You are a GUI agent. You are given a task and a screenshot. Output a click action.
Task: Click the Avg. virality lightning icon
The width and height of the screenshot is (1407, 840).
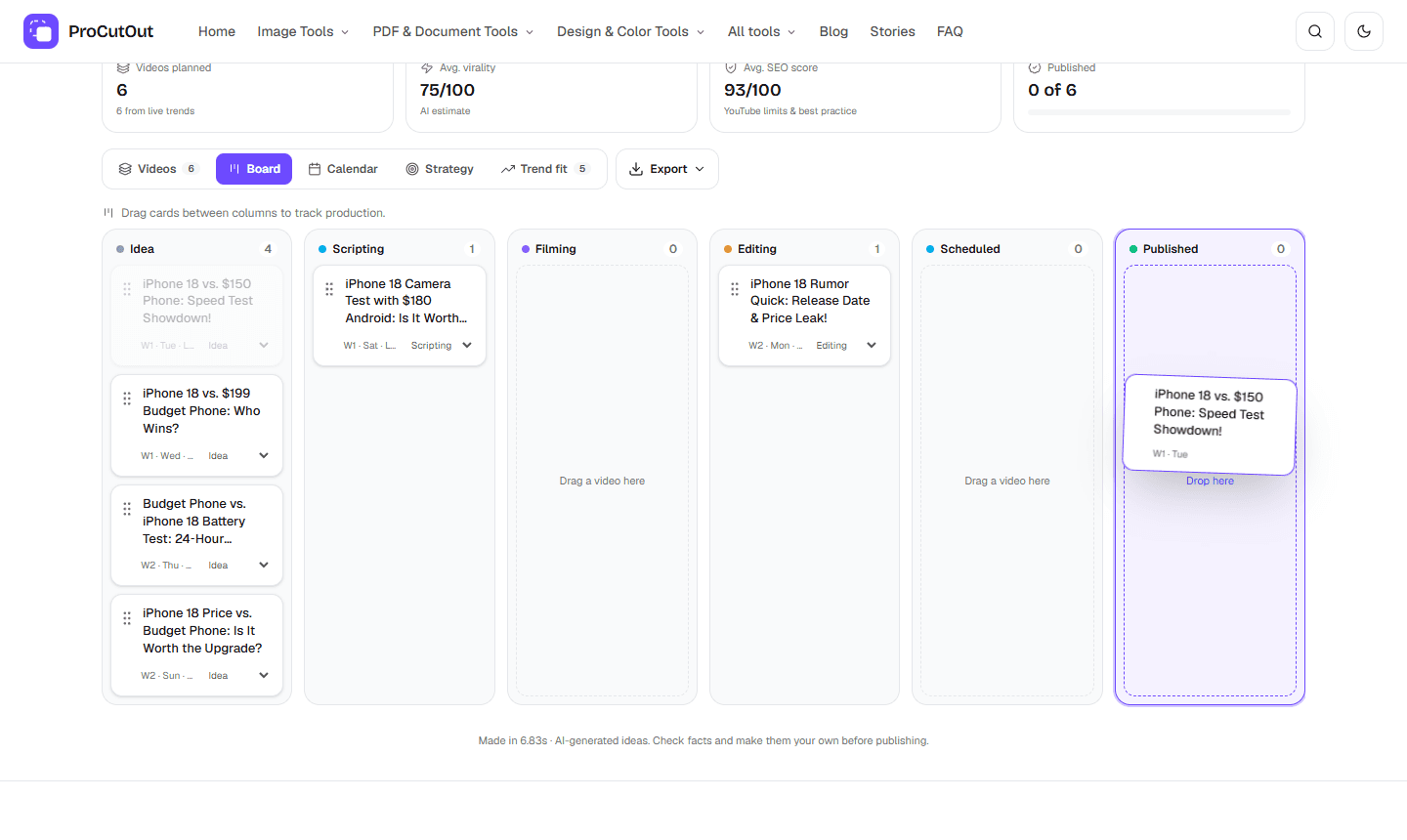pos(427,67)
